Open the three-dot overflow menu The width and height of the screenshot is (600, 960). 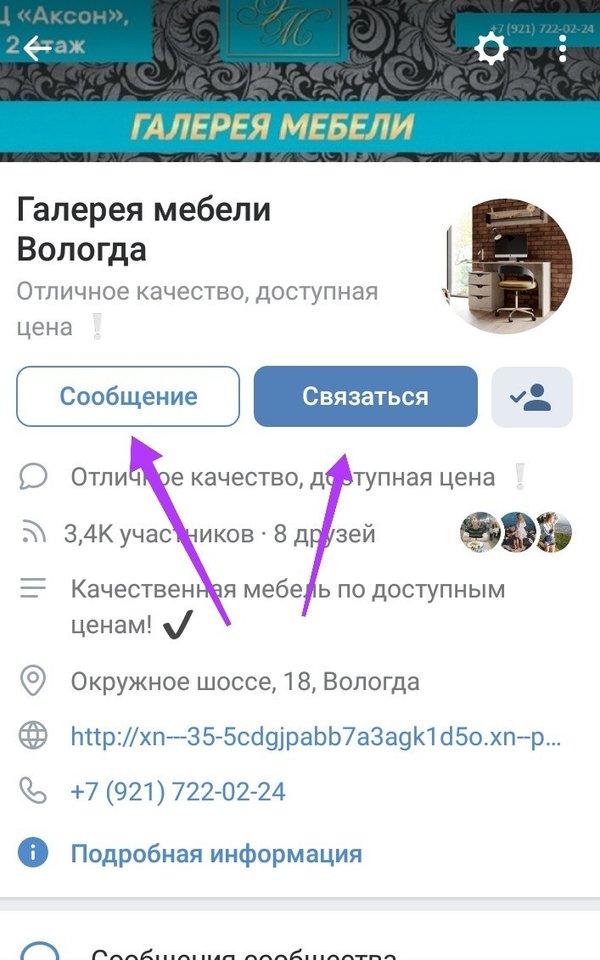pos(563,48)
